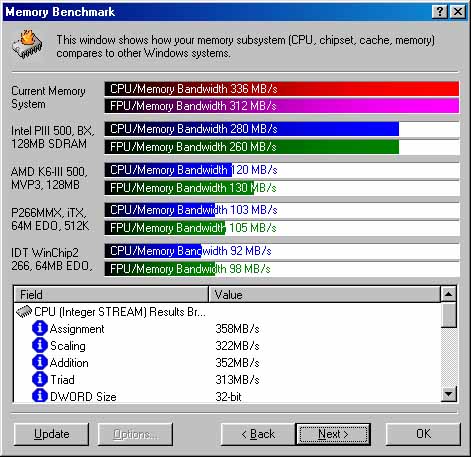
Task: Click the info icon beside Triad
Action: 40,379
